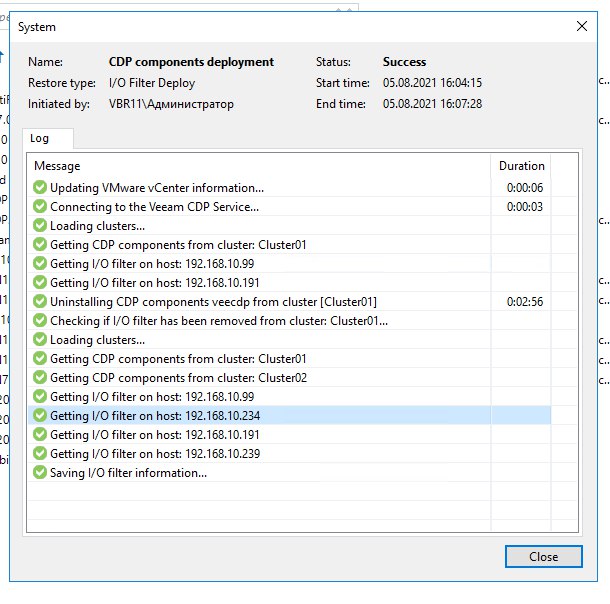
Task: Select the Getting CDP components from cluster Cluster02 row
Action: (178, 378)
